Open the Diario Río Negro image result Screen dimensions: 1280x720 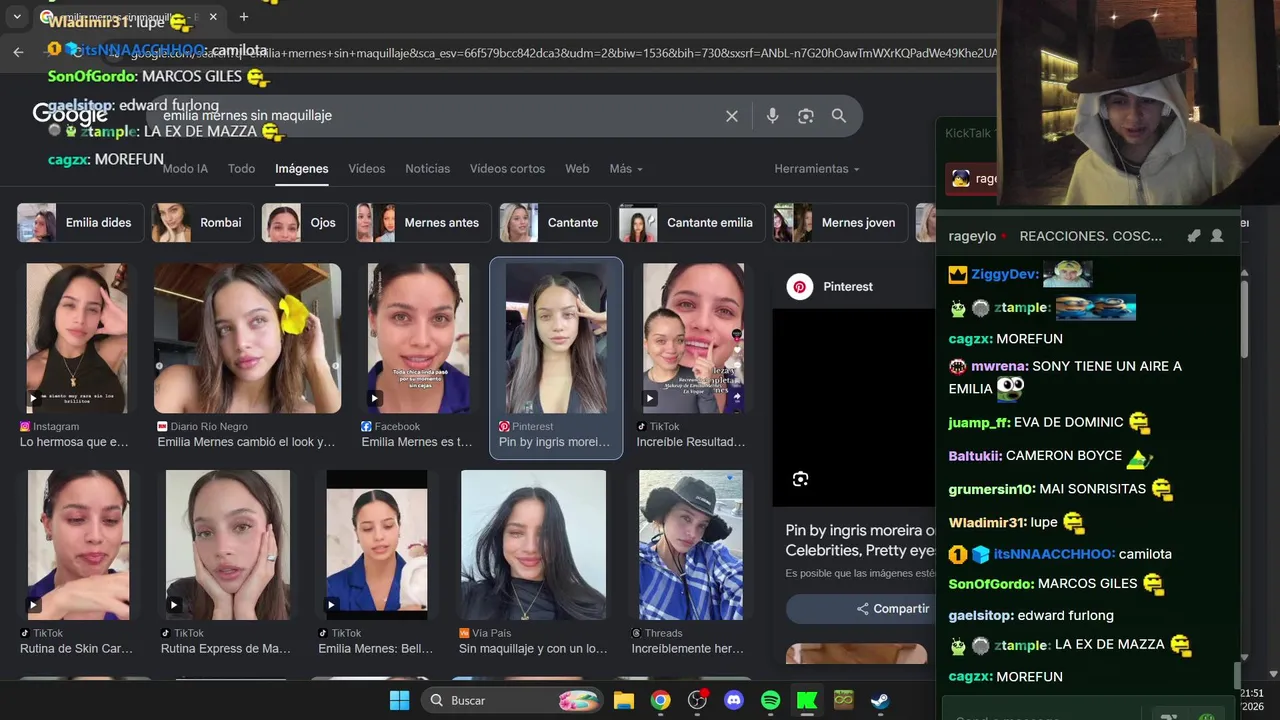click(x=247, y=338)
